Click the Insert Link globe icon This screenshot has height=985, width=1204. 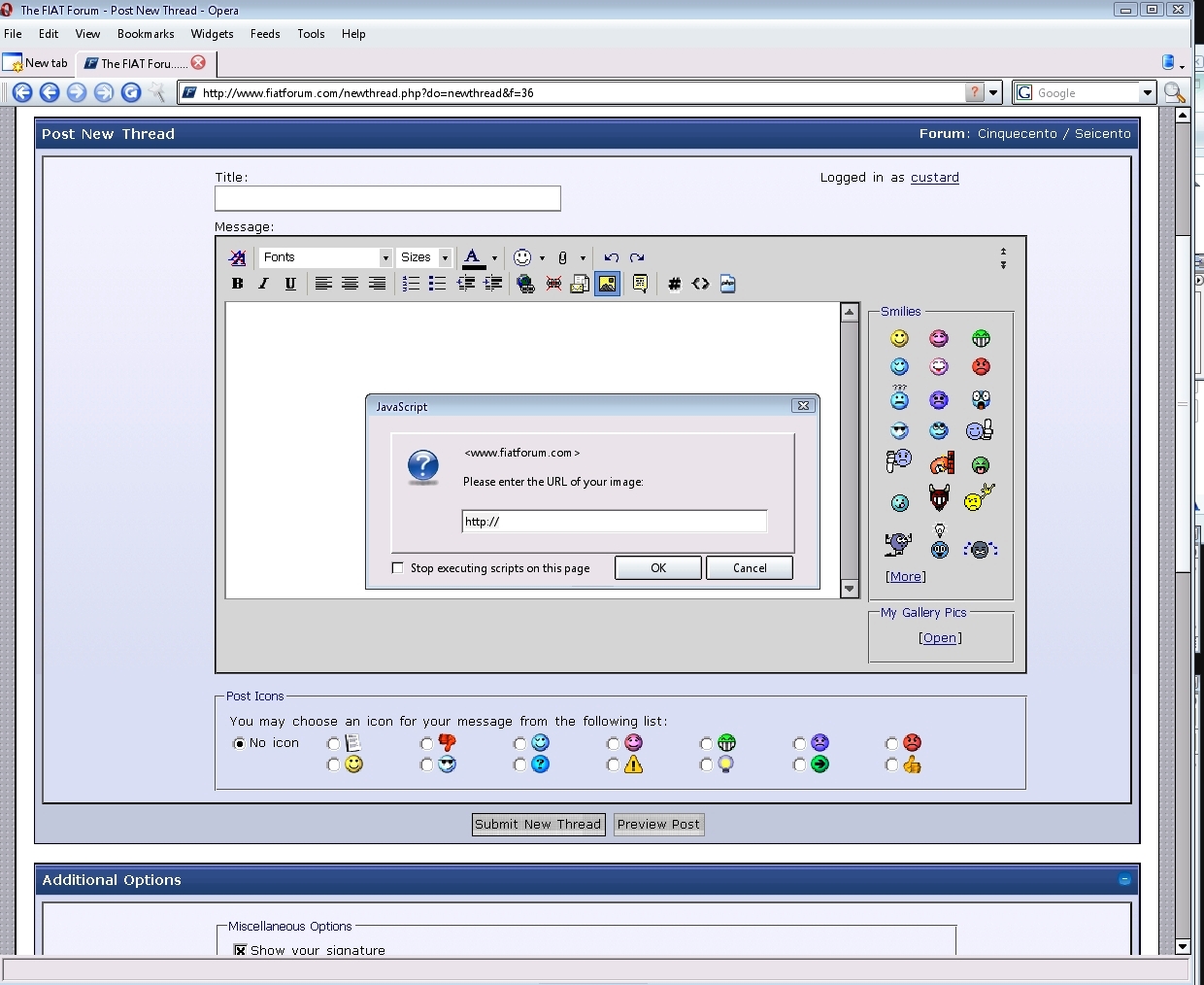(525, 284)
